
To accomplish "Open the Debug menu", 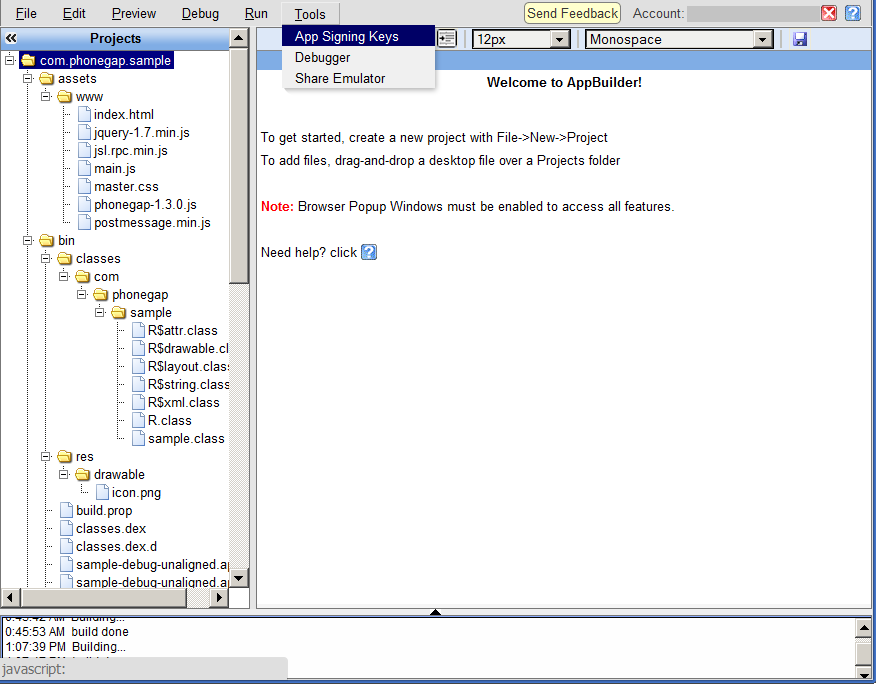I will pyautogui.click(x=200, y=13).
